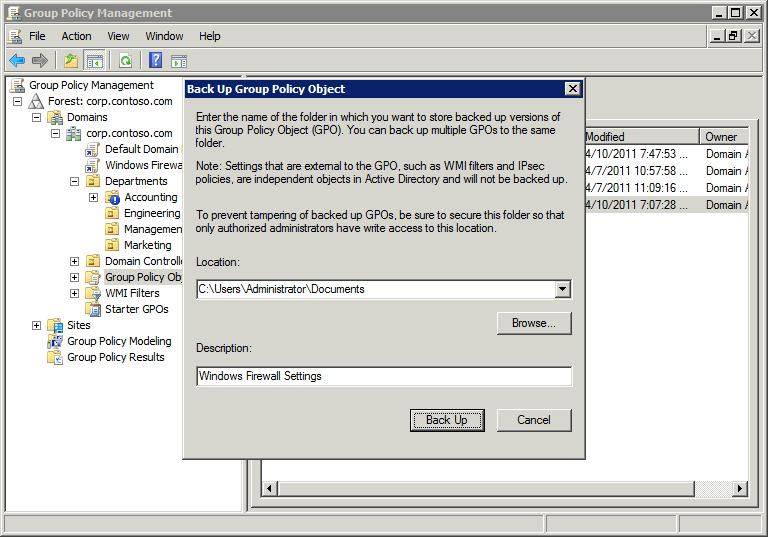The height and width of the screenshot is (537, 768).
Task: Click the Up one level folder icon
Action: point(71,61)
